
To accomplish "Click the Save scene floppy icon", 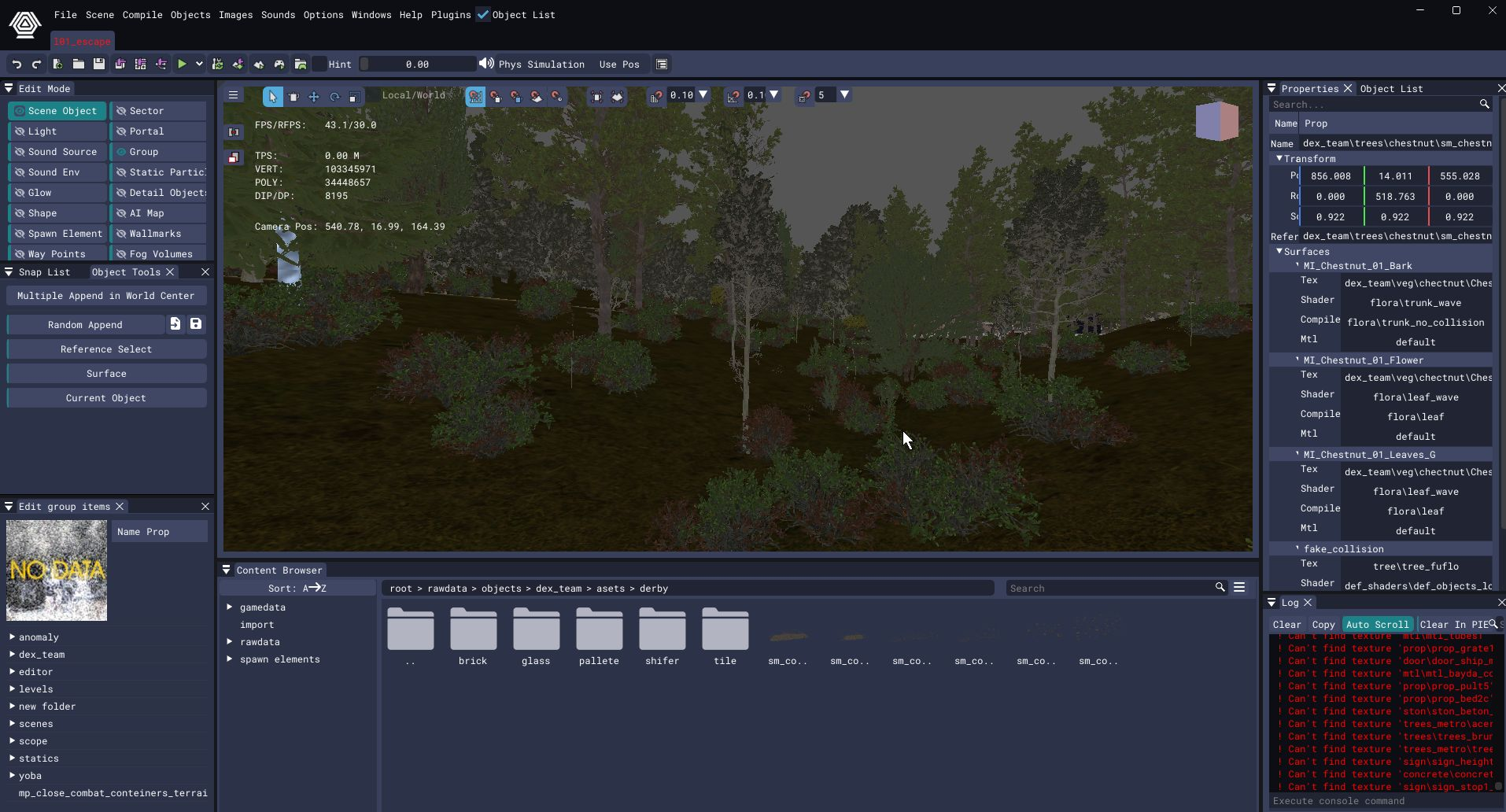I will (x=98, y=65).
